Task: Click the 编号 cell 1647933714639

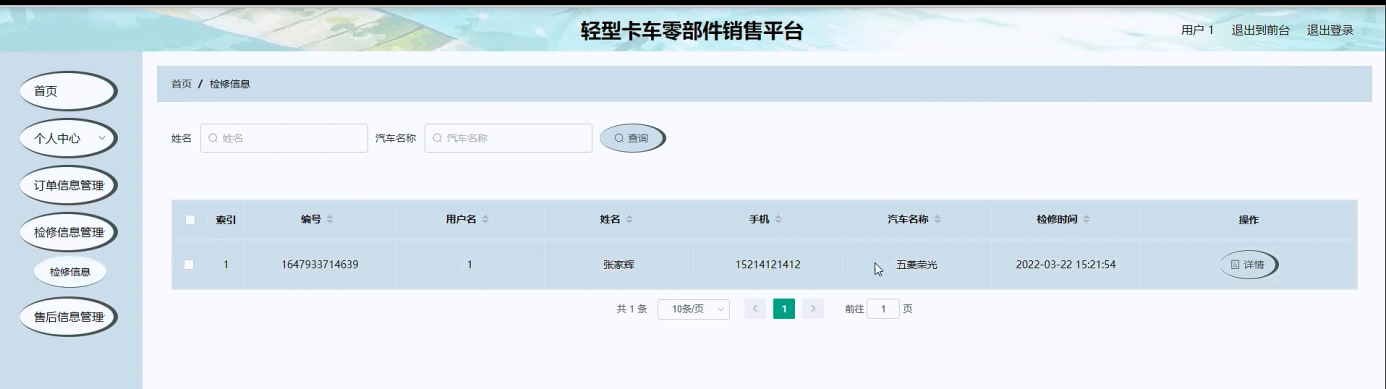Action: tap(320, 265)
